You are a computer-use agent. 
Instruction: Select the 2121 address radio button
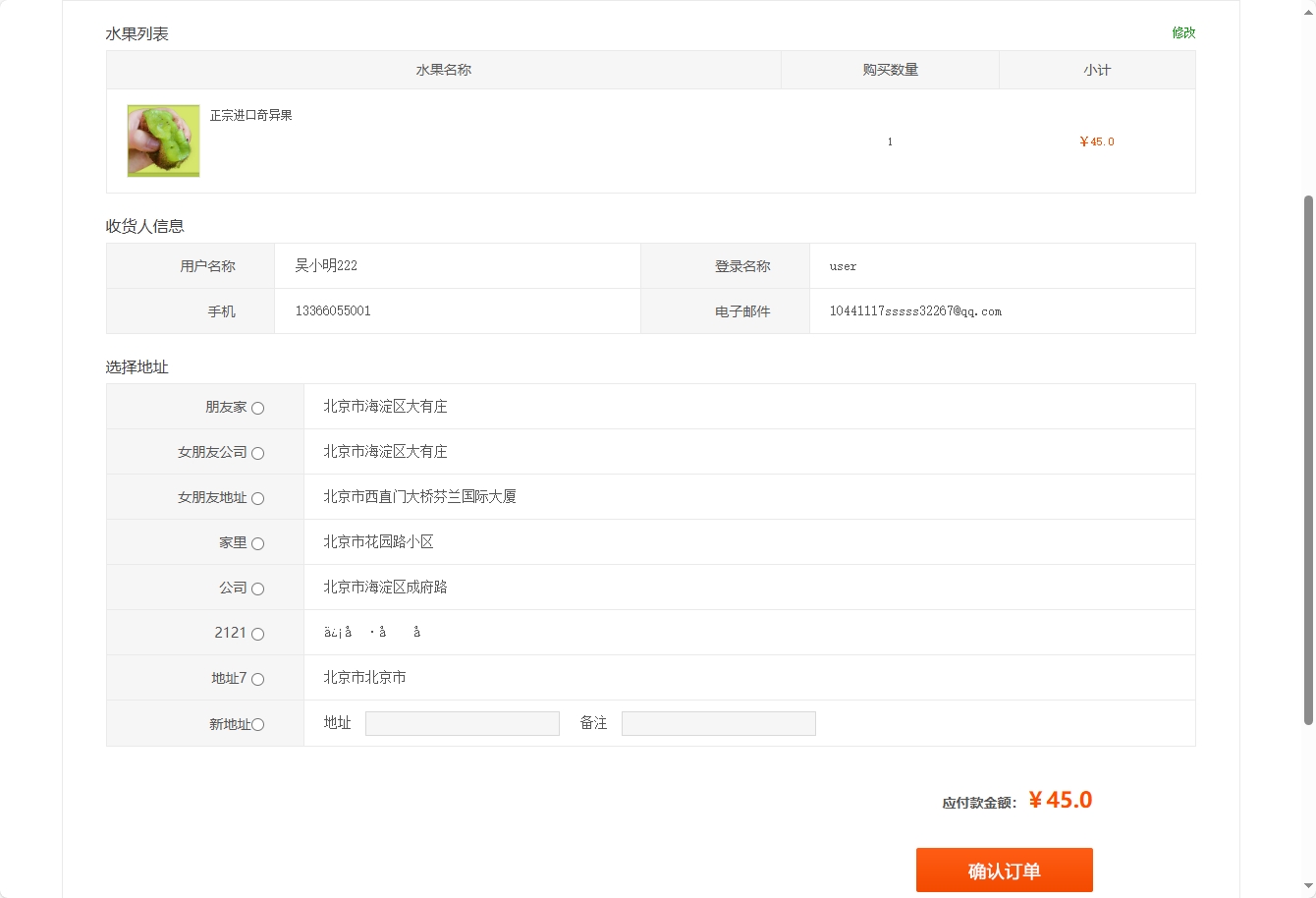(x=256, y=634)
